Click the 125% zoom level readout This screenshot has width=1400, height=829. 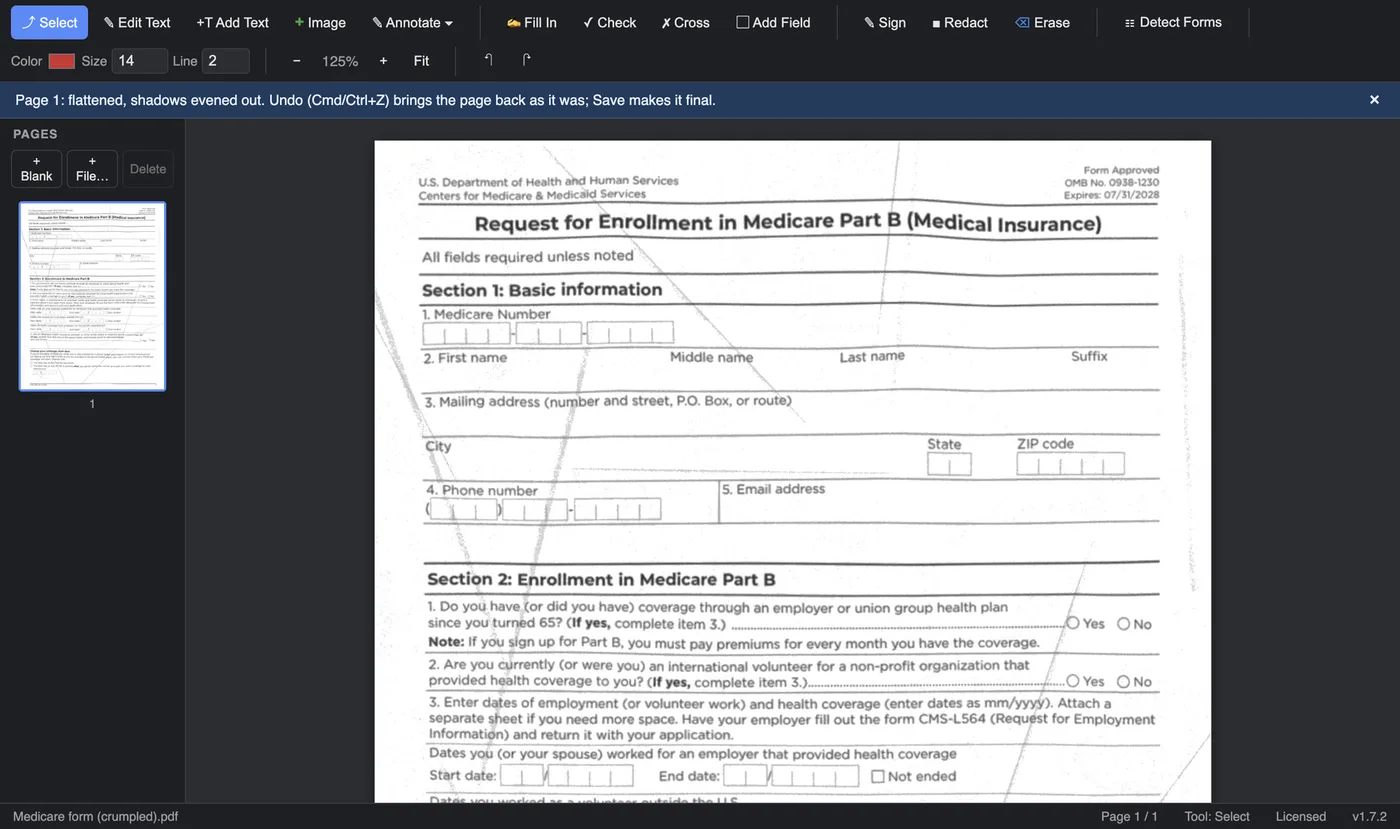[340, 61]
